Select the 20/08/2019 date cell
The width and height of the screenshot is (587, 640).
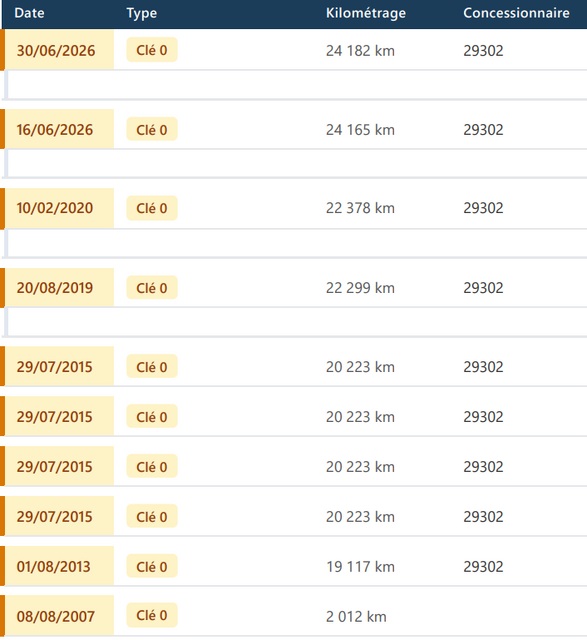click(x=59, y=288)
